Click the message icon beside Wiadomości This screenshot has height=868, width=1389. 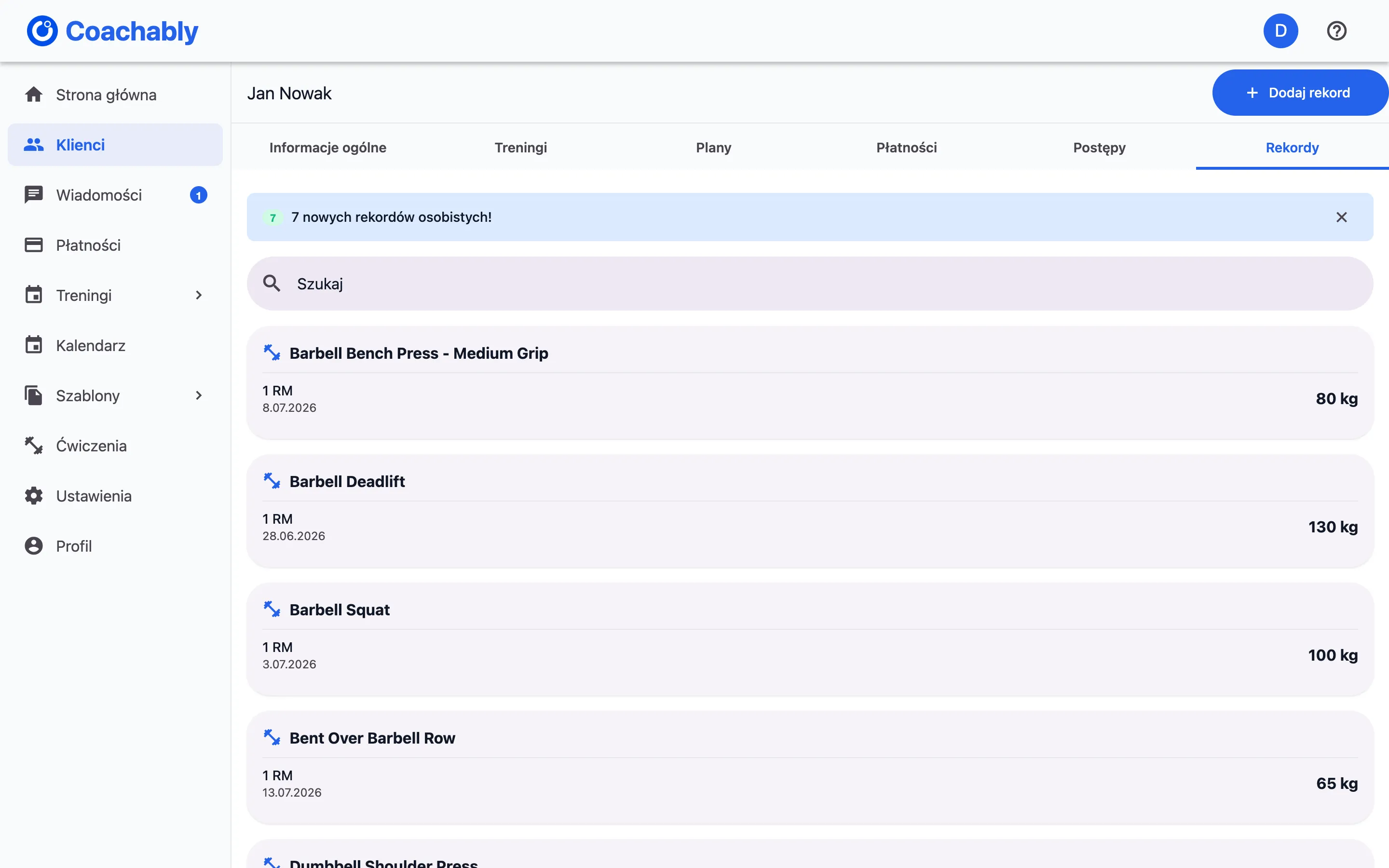point(34,195)
